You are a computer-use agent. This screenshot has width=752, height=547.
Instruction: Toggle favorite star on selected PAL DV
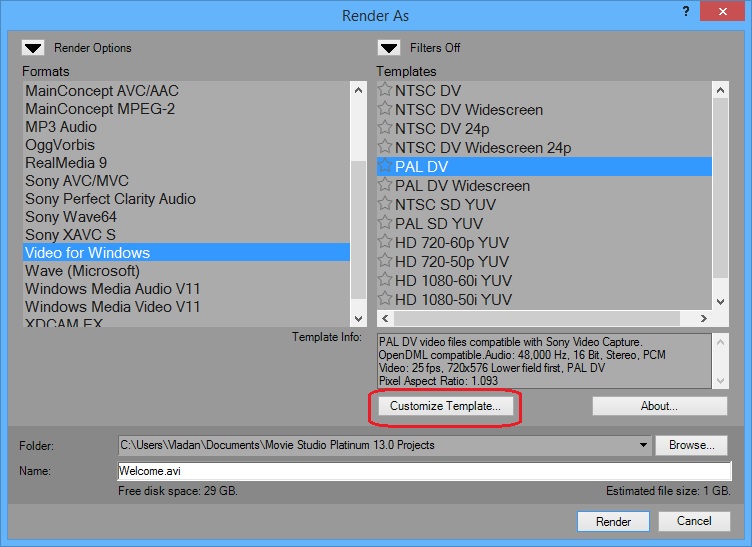(x=385, y=167)
